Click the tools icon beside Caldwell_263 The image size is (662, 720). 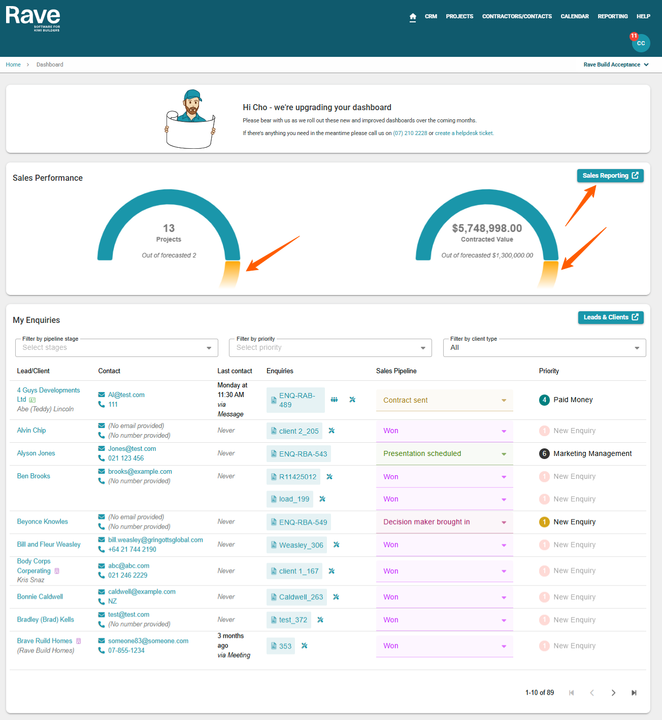pos(336,597)
